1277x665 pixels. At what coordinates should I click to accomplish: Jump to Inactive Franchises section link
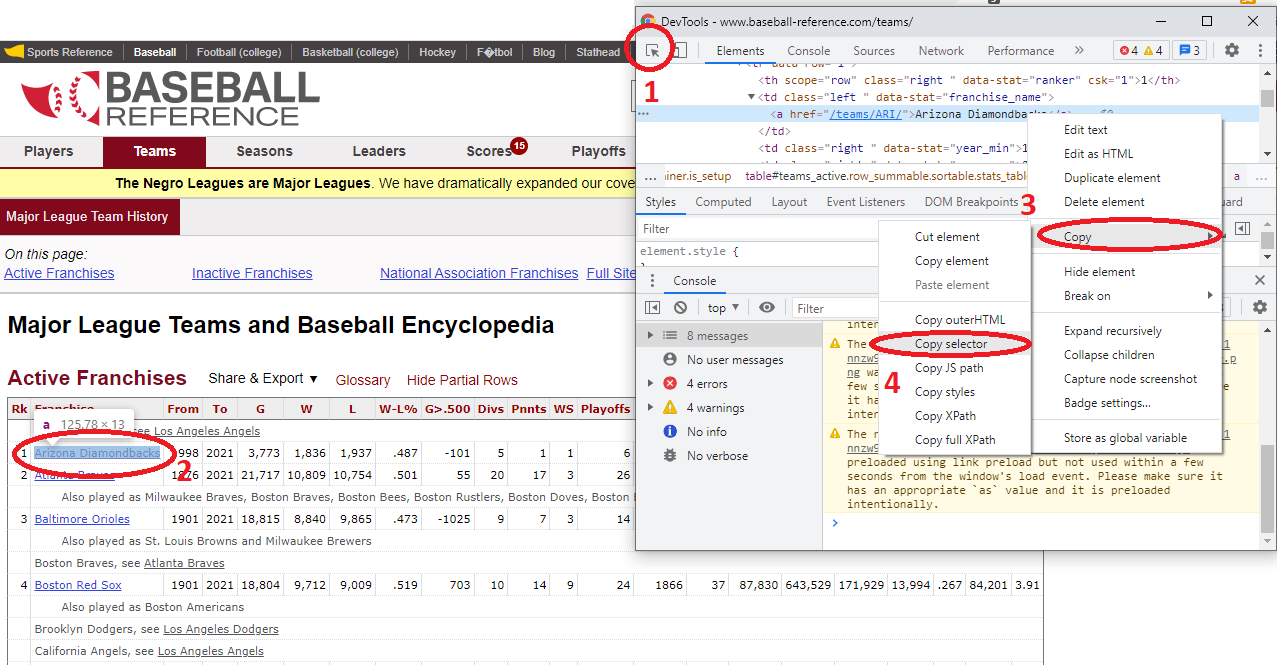pyautogui.click(x=252, y=273)
